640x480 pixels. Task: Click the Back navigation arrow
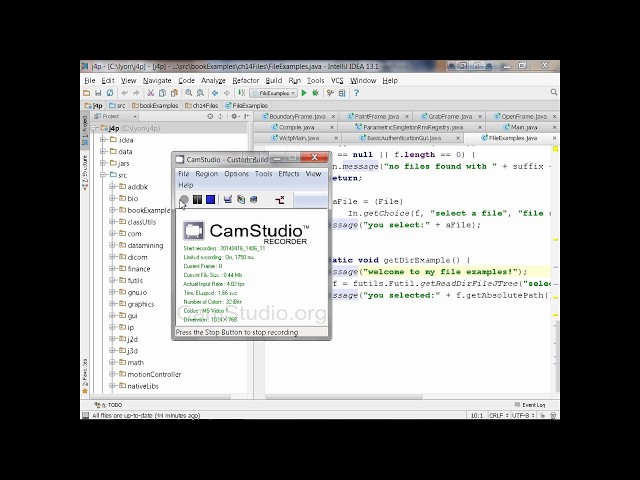215,93
